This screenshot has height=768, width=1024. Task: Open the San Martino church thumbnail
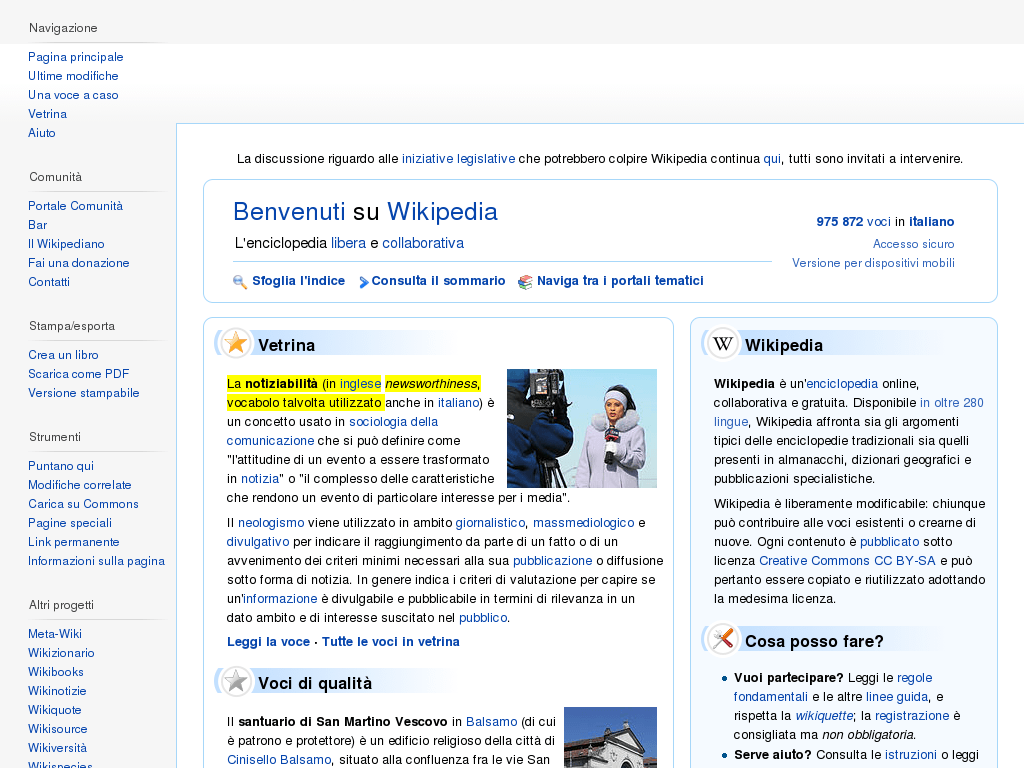click(x=610, y=737)
